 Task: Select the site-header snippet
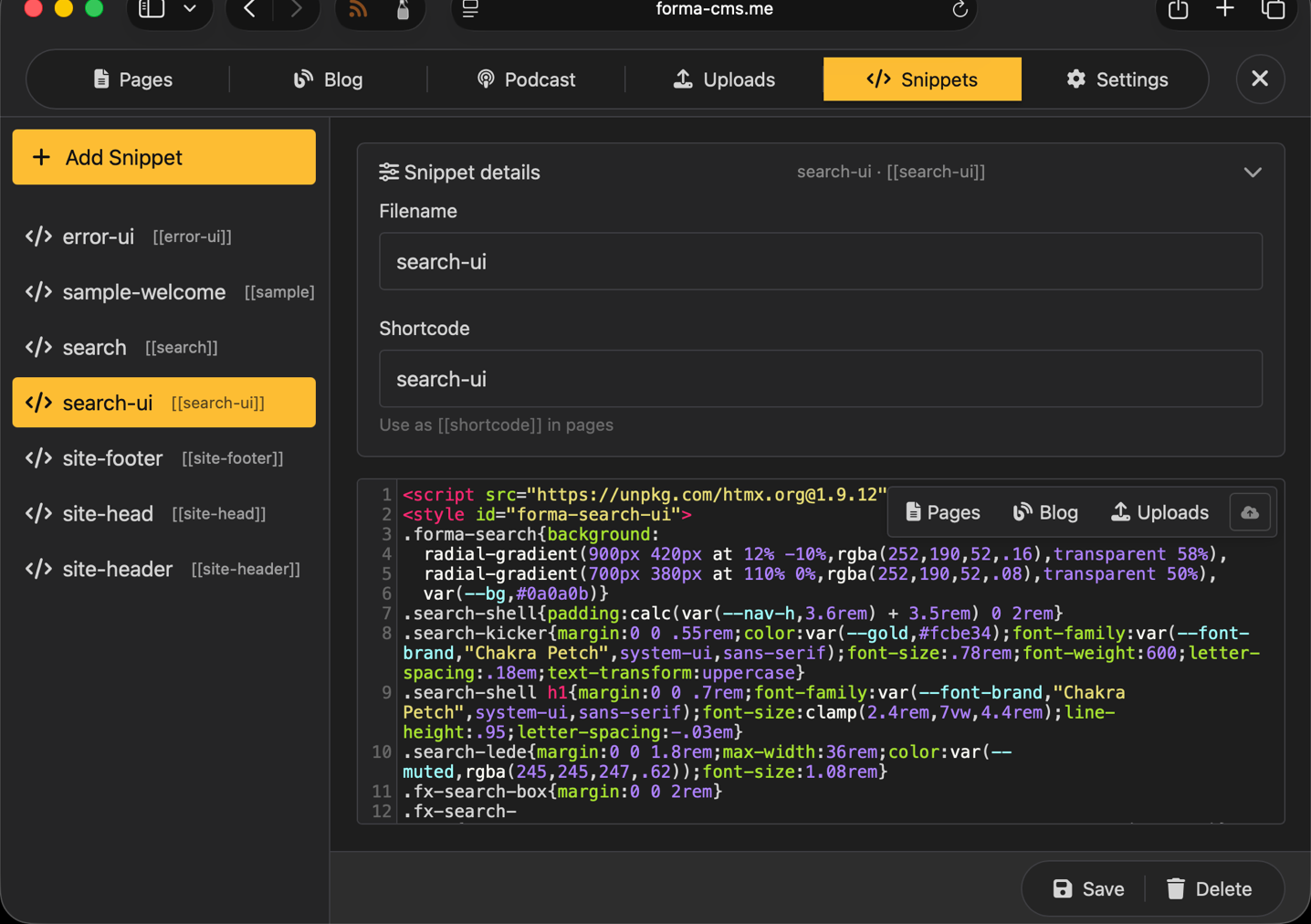pyautogui.click(x=164, y=569)
